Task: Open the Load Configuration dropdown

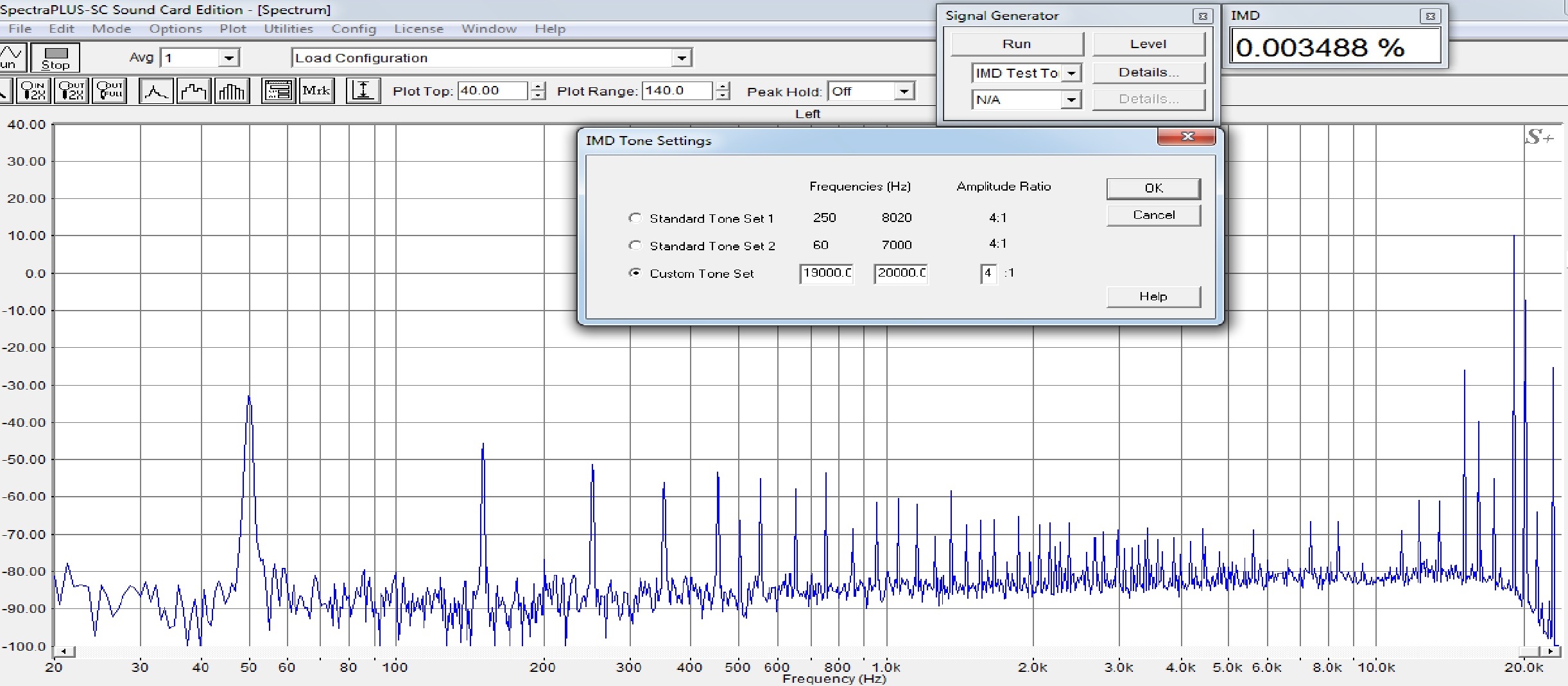Action: tap(682, 58)
